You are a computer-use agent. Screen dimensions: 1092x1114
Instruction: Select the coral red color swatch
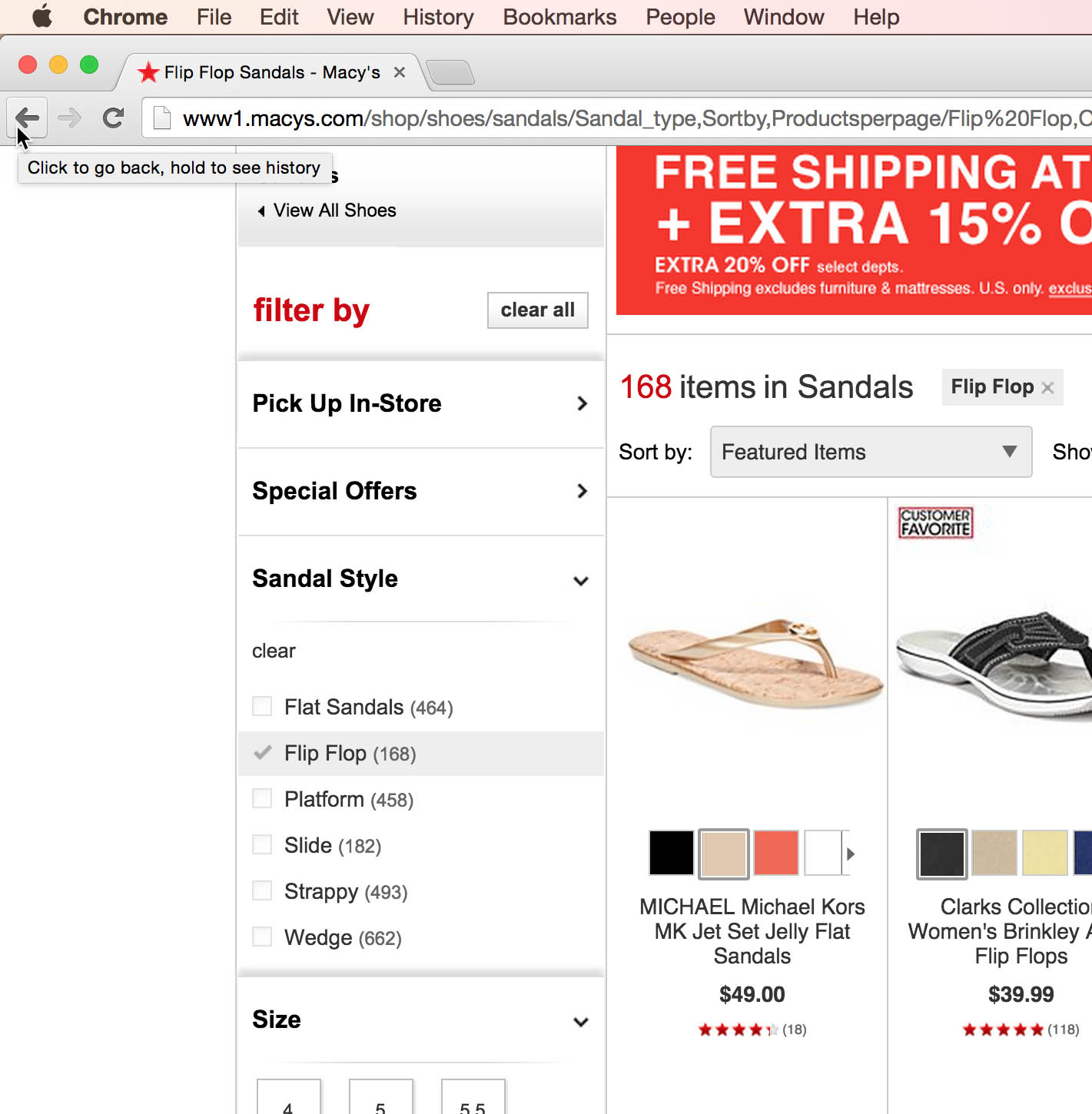click(776, 853)
